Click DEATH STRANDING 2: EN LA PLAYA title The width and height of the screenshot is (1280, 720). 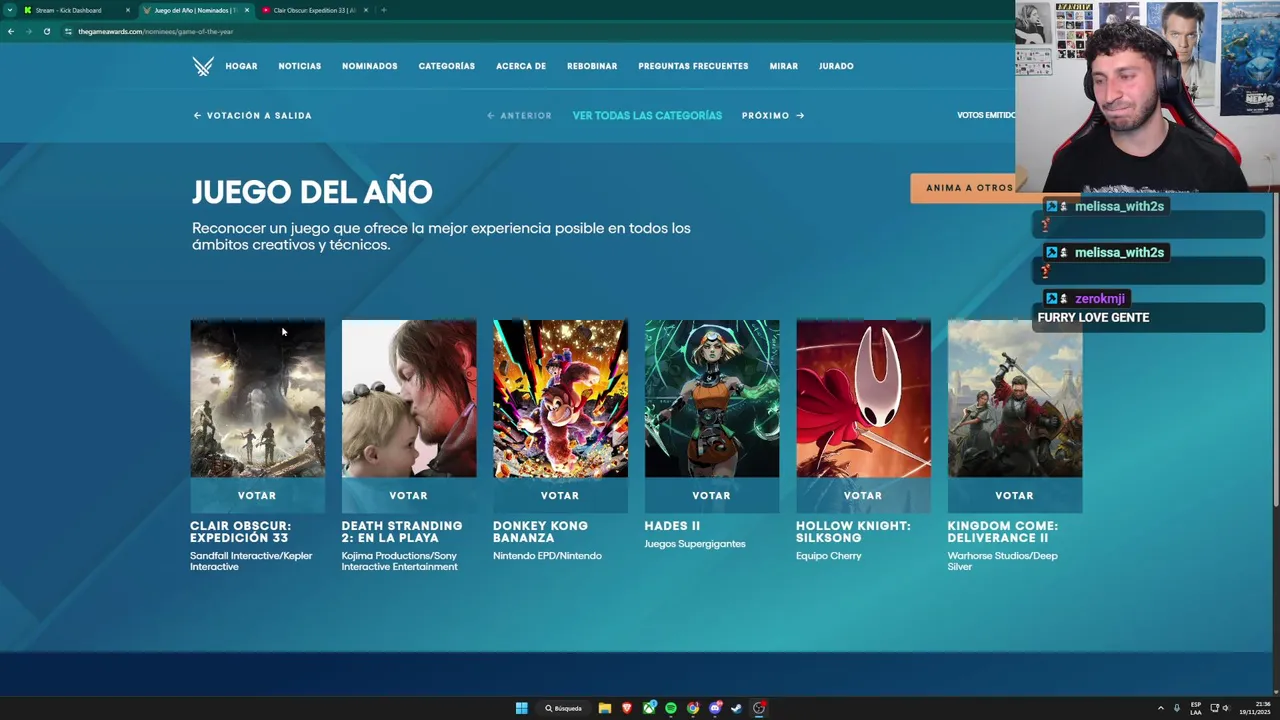point(402,531)
